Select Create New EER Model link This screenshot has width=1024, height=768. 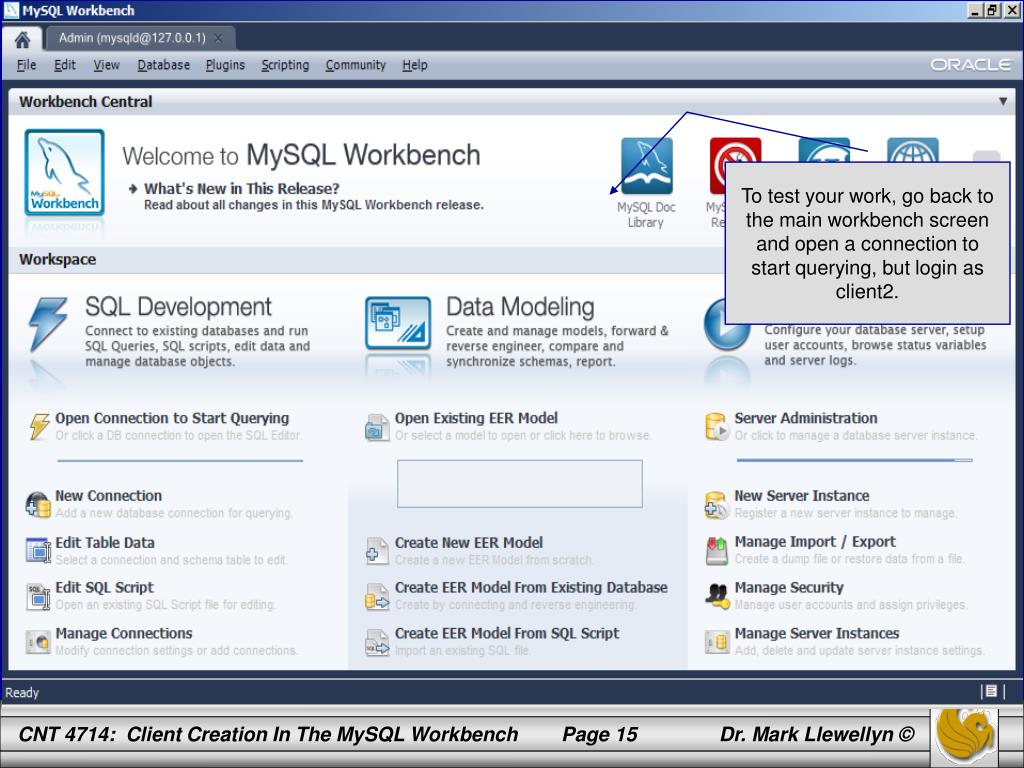point(468,543)
